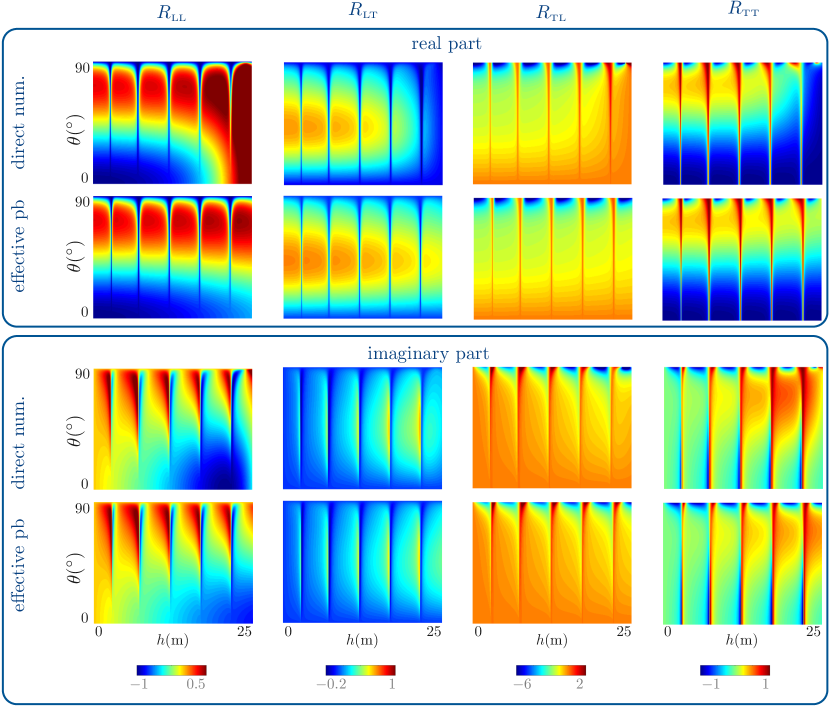
Task: Click the imaginary part direct num. R_LL heatmap
Action: tap(173, 429)
